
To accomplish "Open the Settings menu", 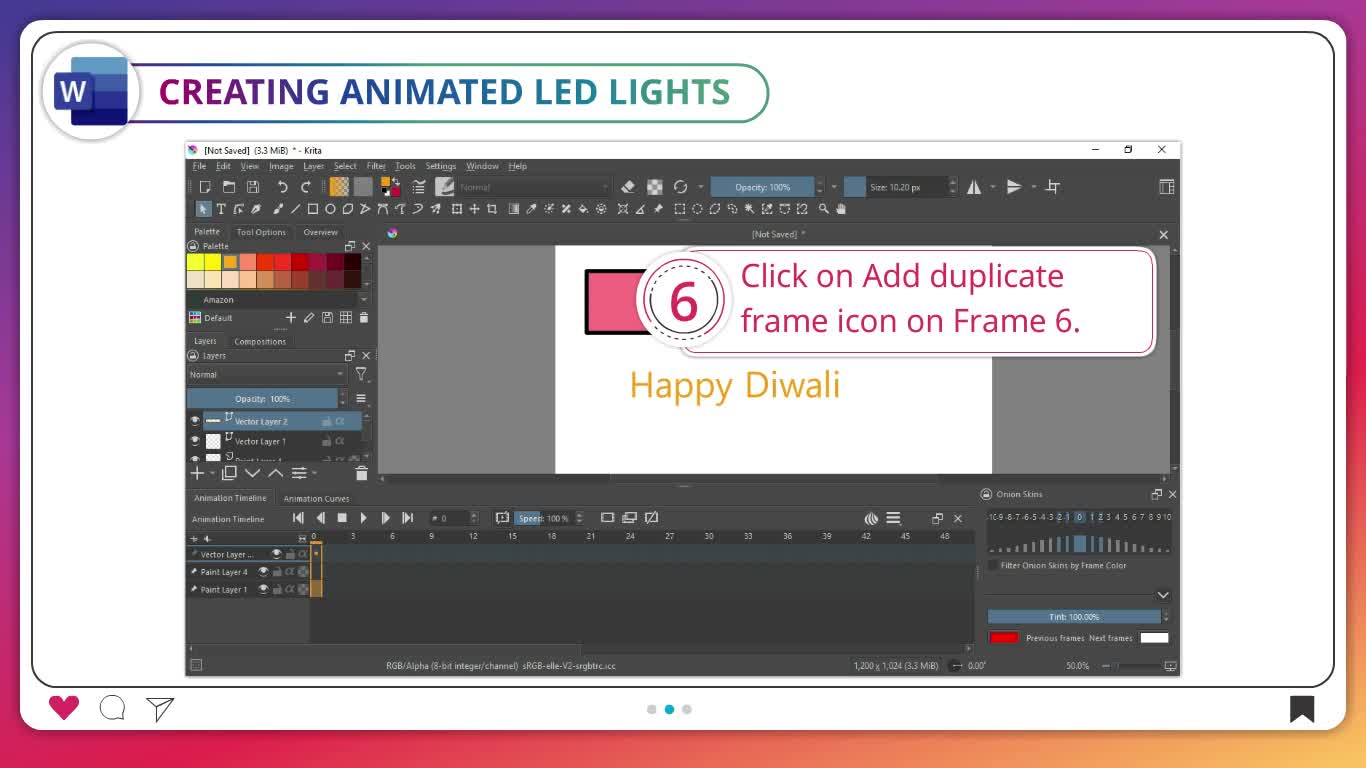I will click(440, 166).
